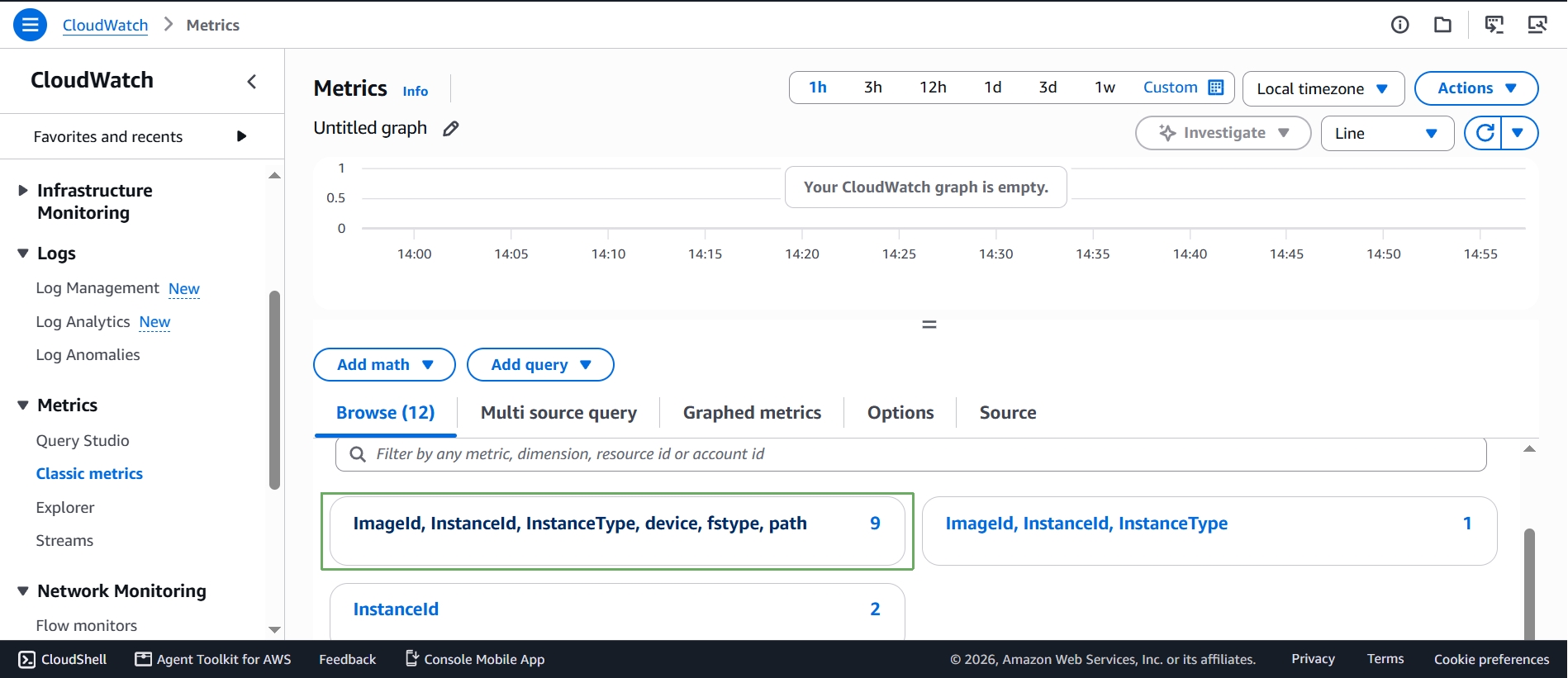Open the Add query dropdown
Viewport: 1568px width, 678px height.
pyautogui.click(x=540, y=364)
